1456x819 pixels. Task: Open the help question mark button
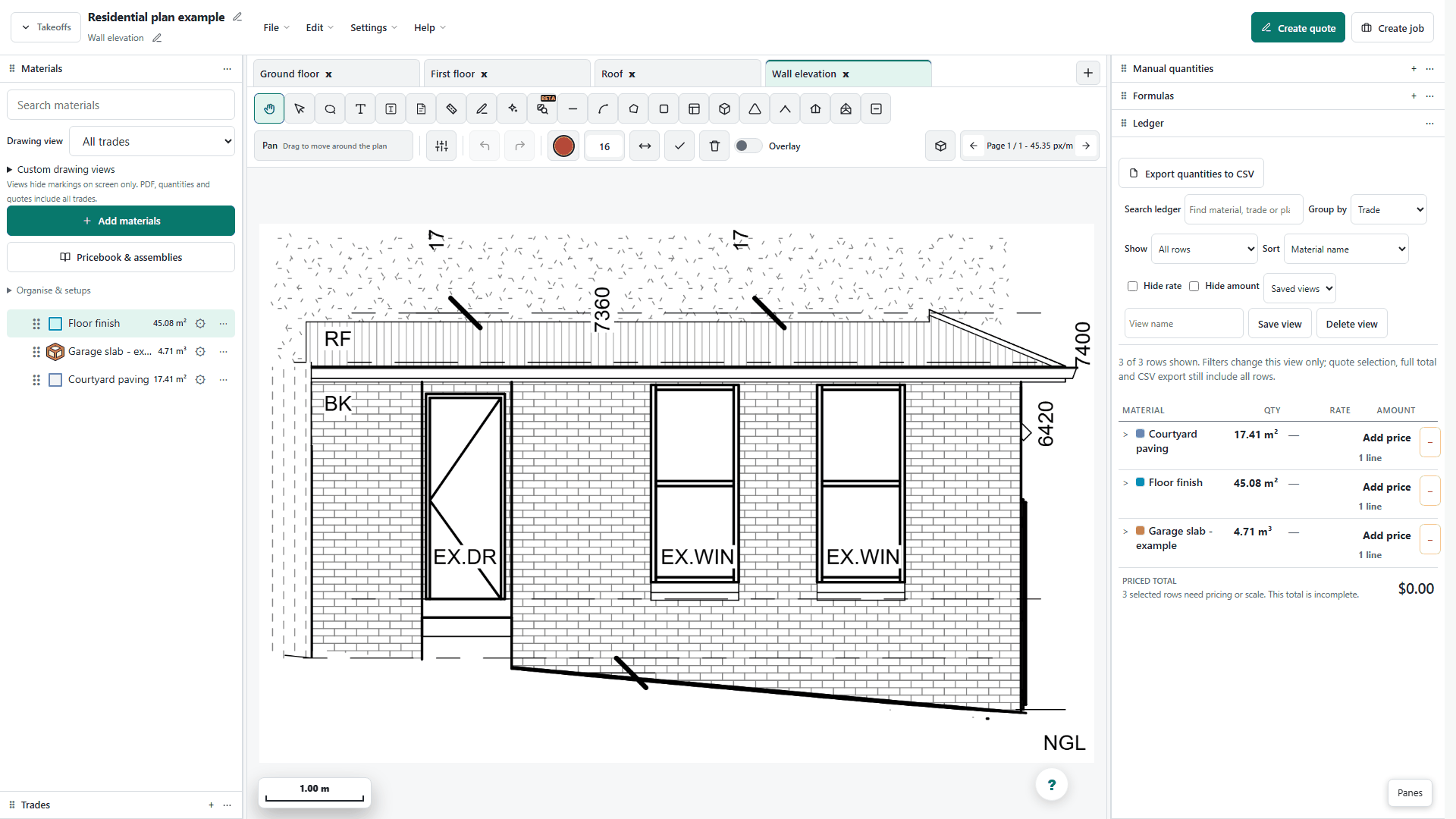(1051, 785)
